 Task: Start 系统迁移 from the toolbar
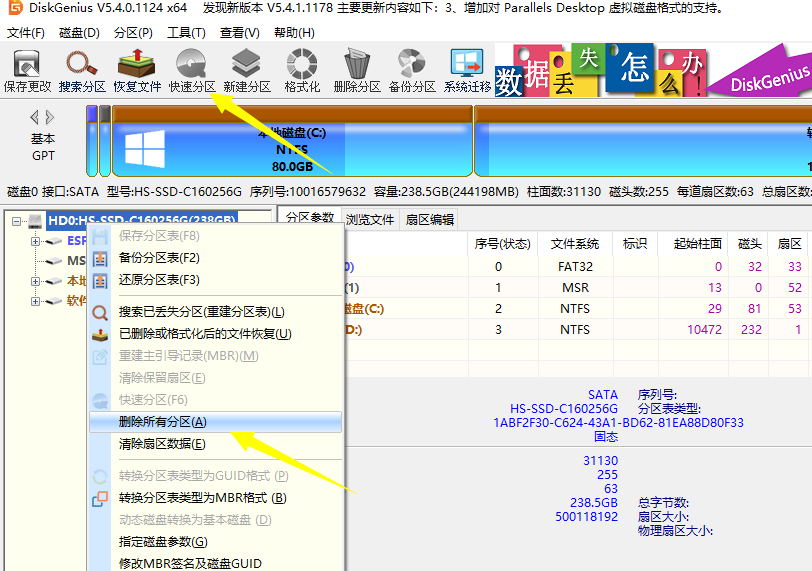[467, 70]
